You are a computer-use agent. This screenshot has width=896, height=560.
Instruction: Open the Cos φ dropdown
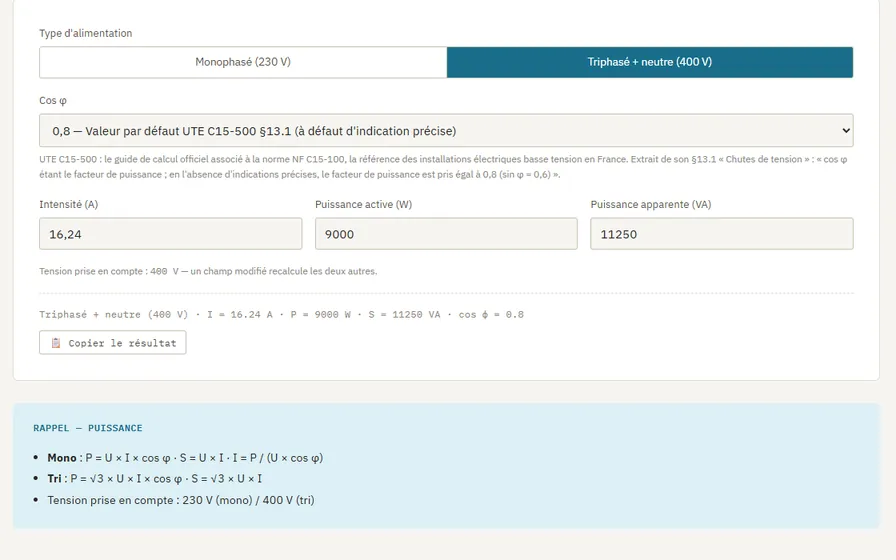[x=446, y=131]
